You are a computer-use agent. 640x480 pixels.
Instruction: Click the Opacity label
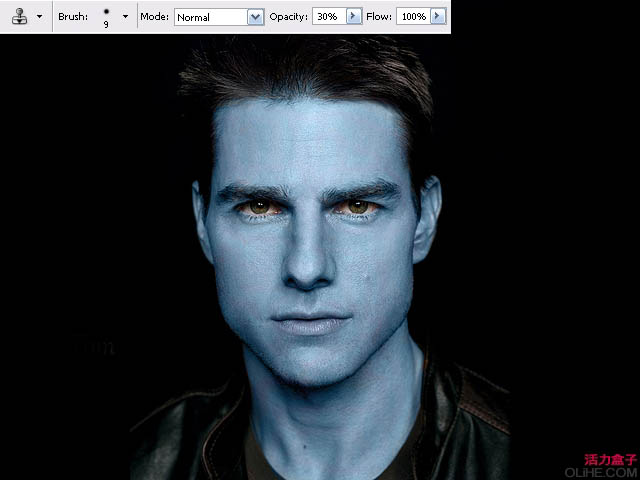coord(288,17)
